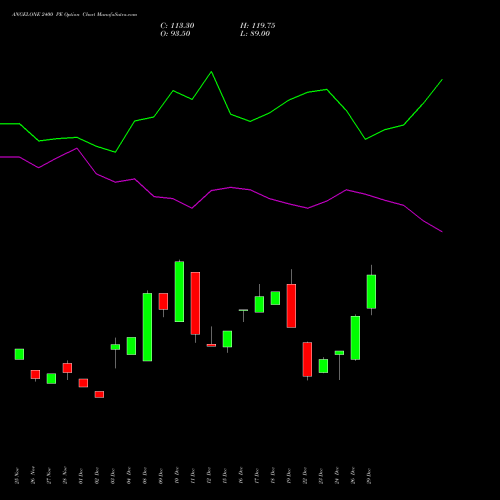Click the small red candle for 02 Dec
The width and height of the screenshot is (500, 500).
click(x=99, y=394)
